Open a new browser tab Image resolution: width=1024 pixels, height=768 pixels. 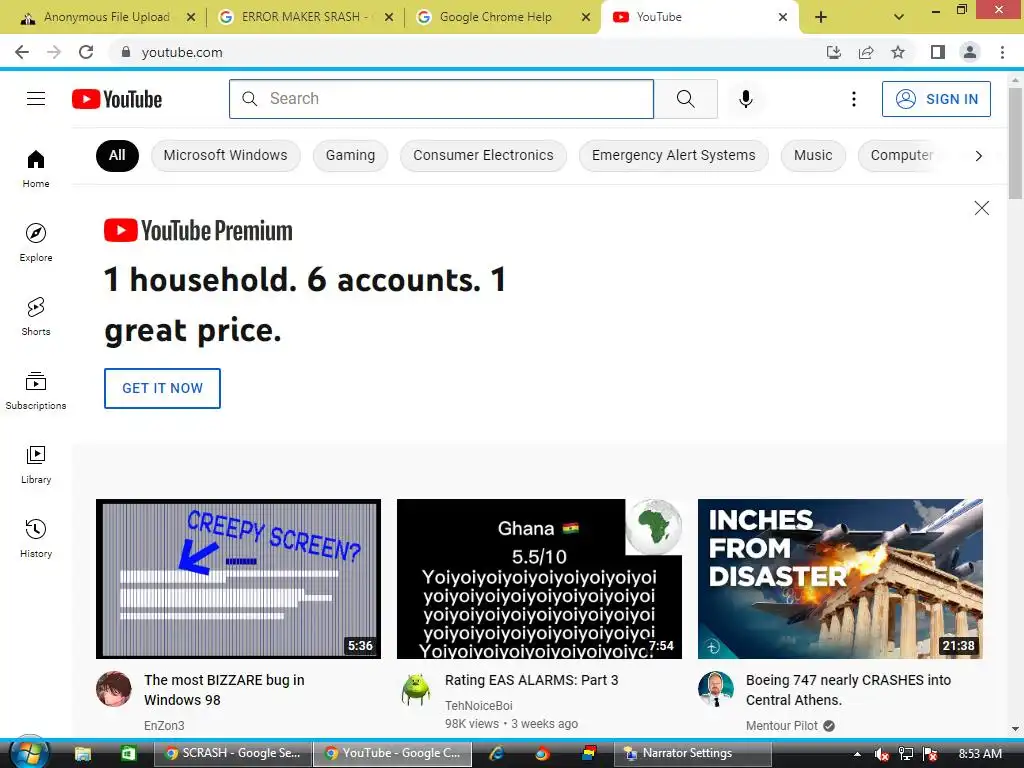tap(821, 17)
